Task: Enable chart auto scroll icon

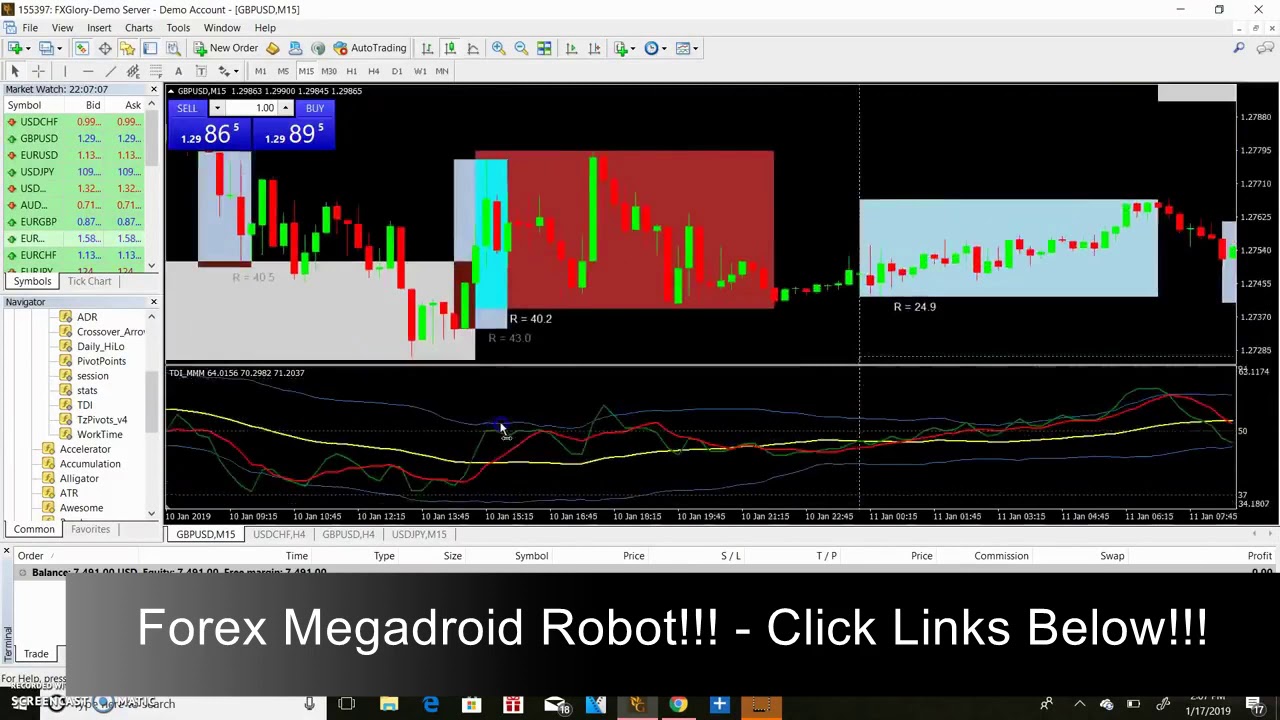Action: coord(571,48)
